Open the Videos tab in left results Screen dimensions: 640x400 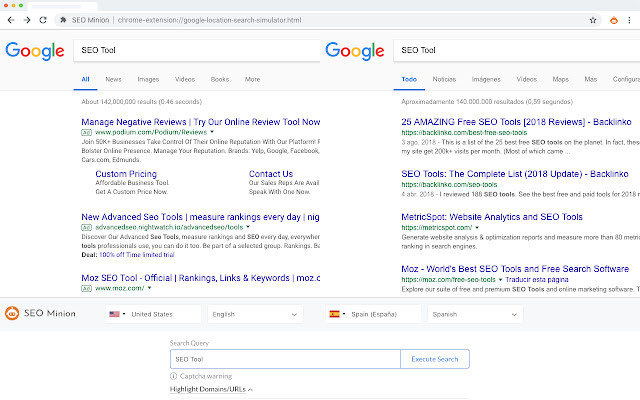tap(185, 79)
